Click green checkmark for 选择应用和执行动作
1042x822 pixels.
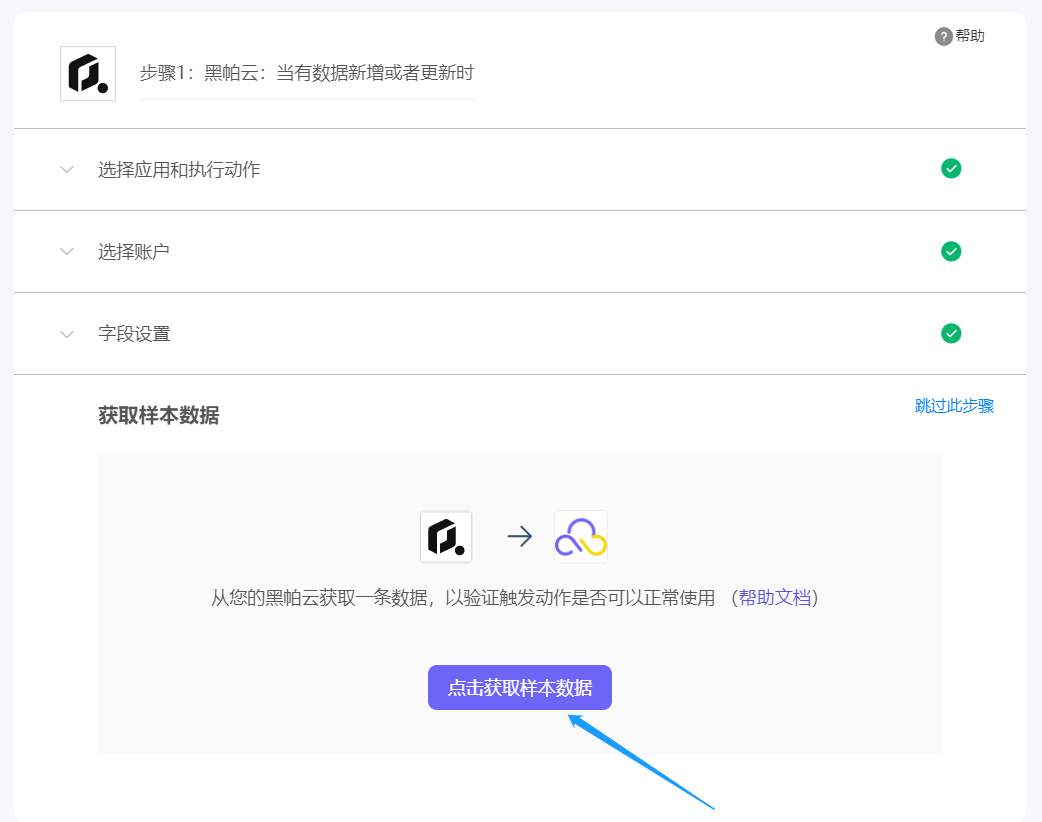click(x=951, y=169)
